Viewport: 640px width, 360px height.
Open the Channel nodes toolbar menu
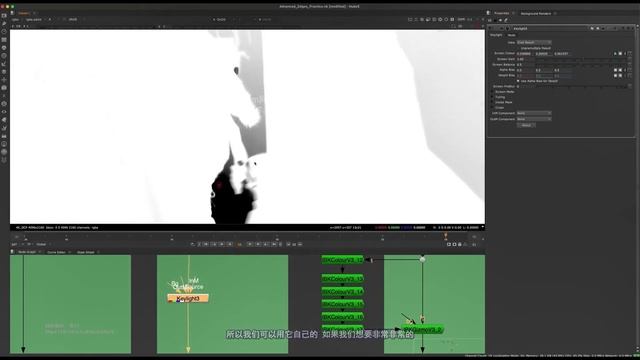tap(4, 40)
